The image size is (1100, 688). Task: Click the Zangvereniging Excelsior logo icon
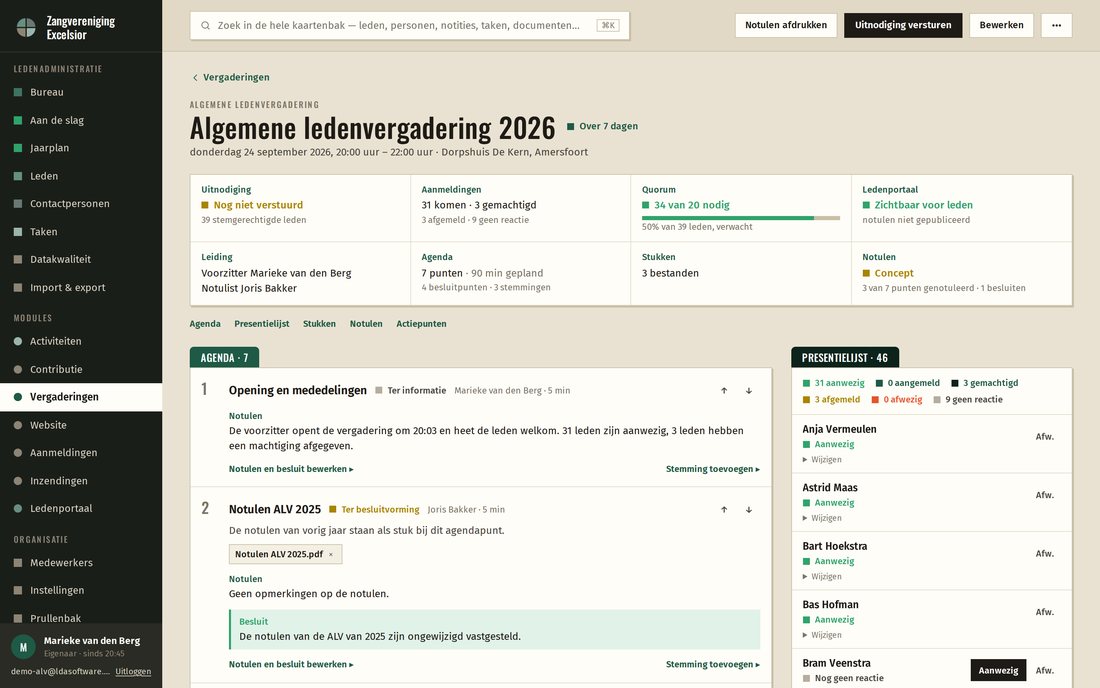[x=26, y=27]
